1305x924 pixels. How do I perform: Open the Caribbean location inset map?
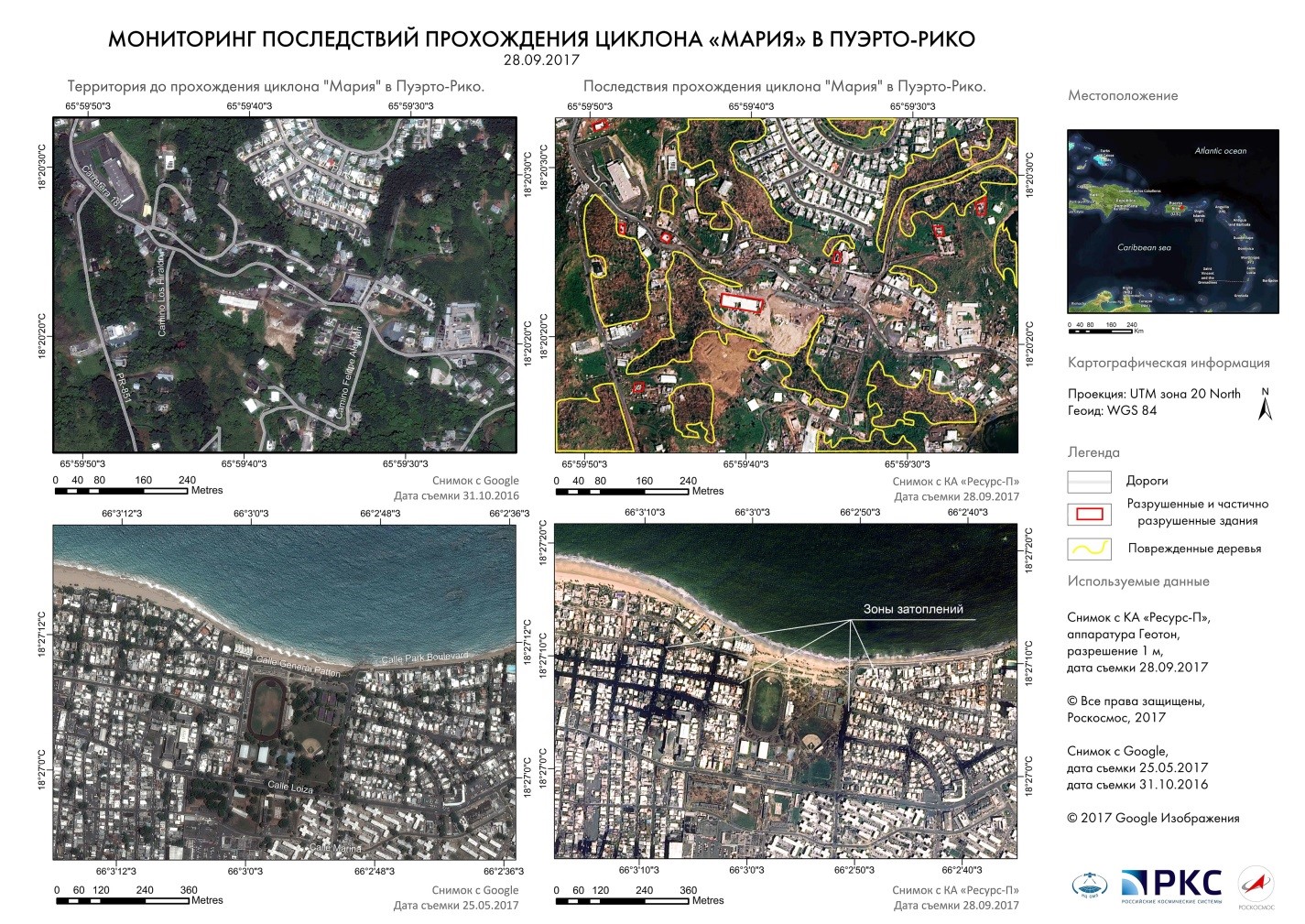[1172, 221]
